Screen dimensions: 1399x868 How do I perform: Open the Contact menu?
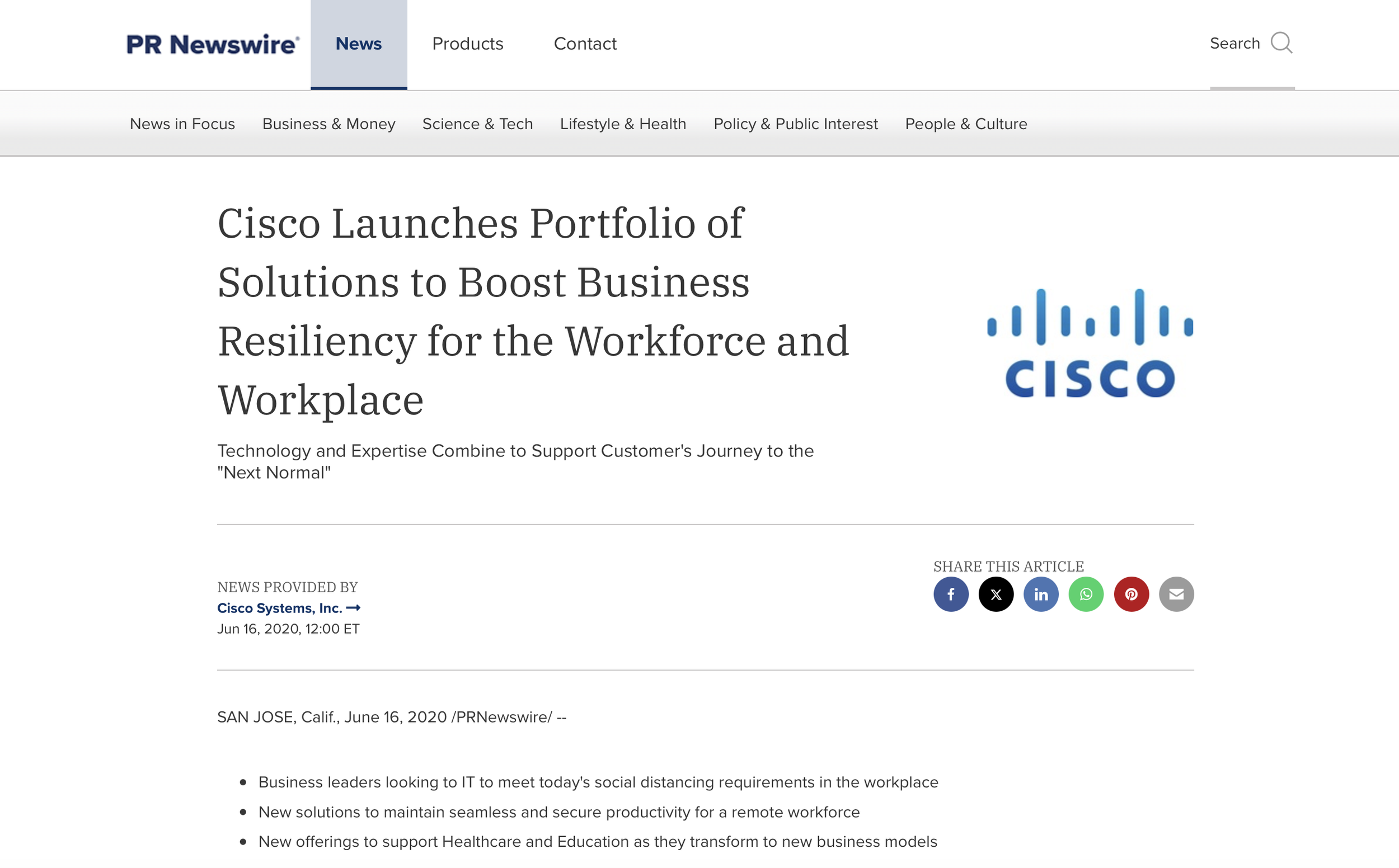click(585, 44)
